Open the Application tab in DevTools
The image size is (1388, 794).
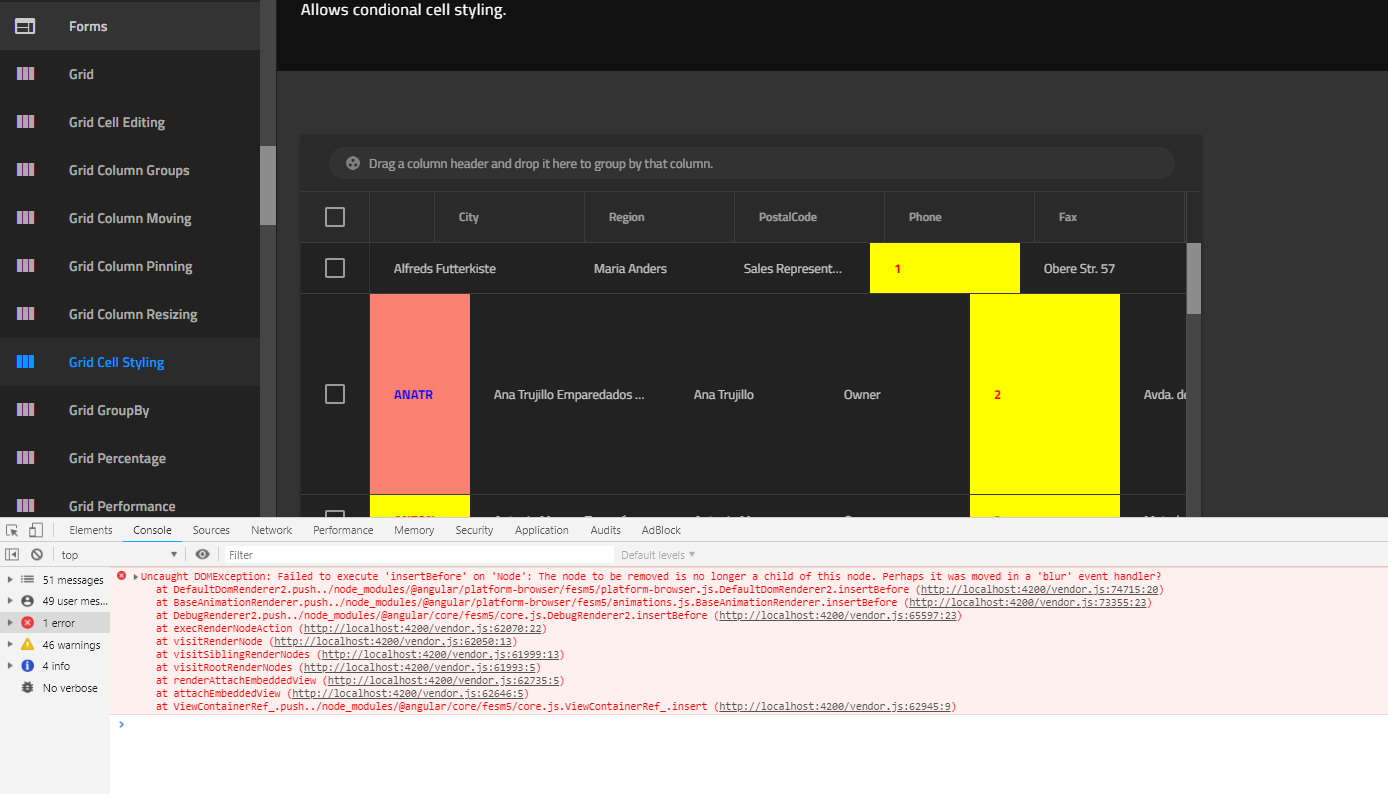point(541,529)
